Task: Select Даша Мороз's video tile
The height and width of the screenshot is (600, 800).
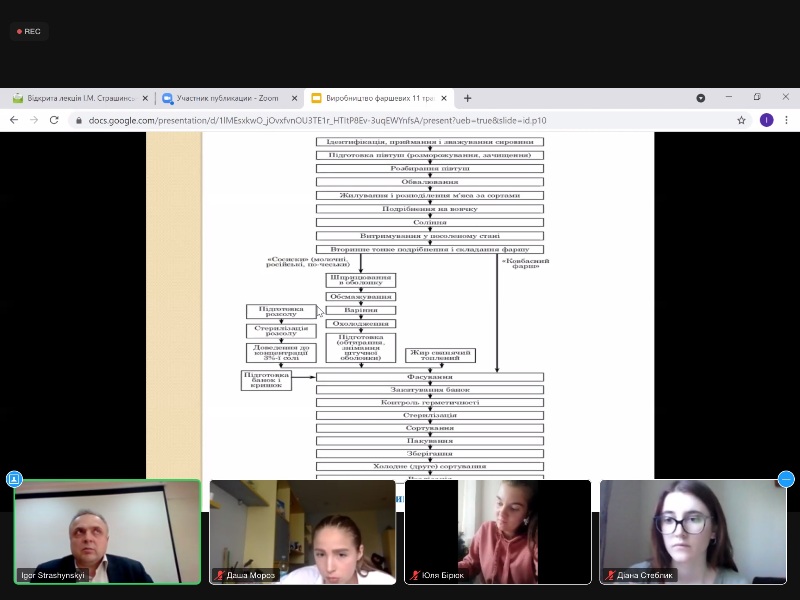Action: 303,532
